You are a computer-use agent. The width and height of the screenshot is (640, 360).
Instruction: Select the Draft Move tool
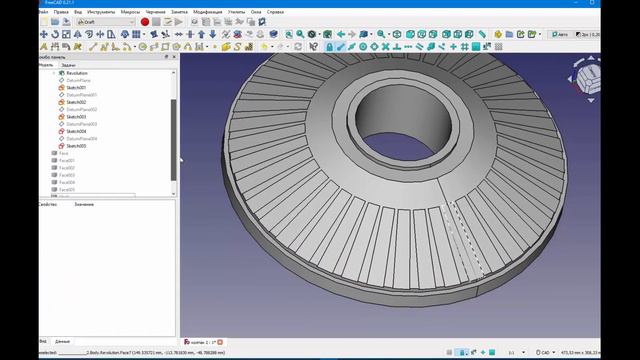click(x=44, y=34)
